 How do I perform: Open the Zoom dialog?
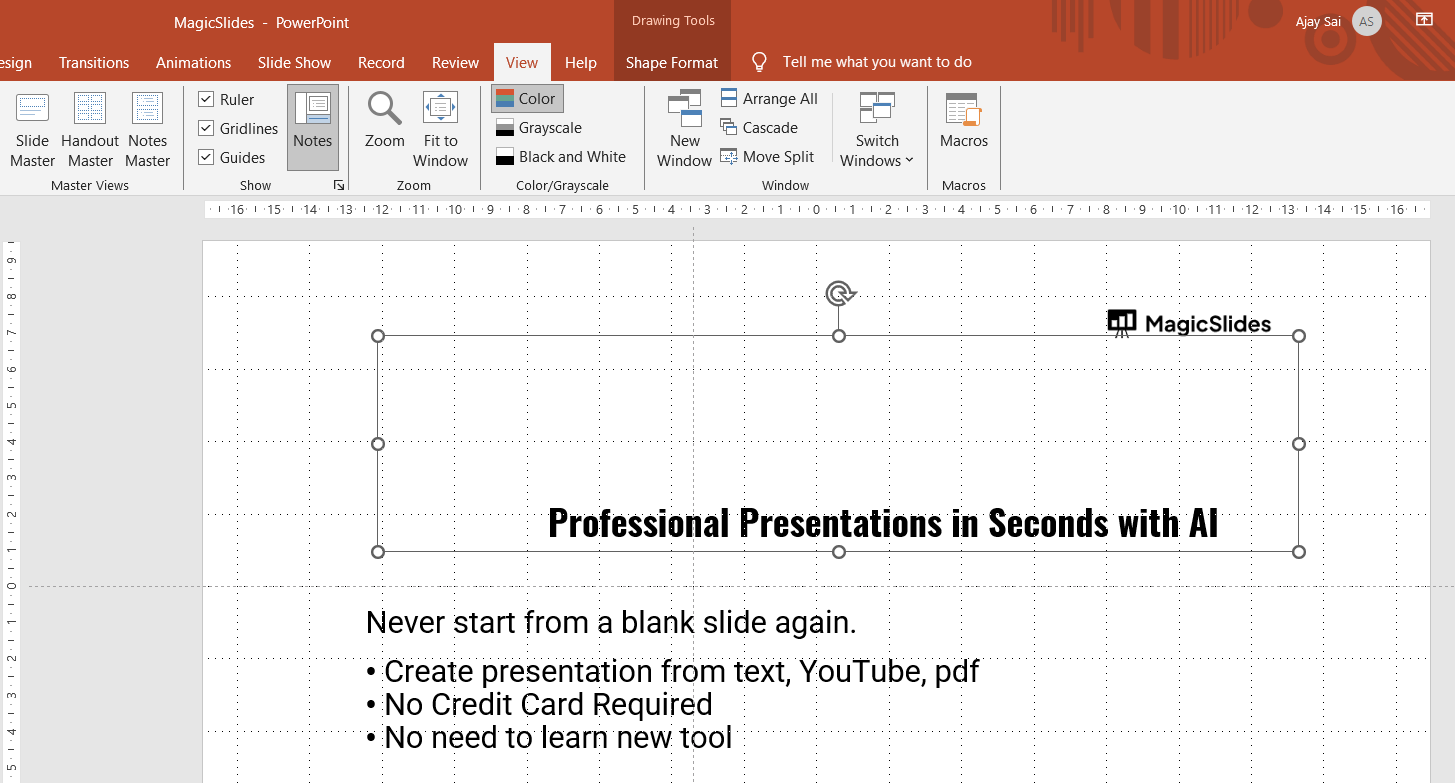click(384, 120)
